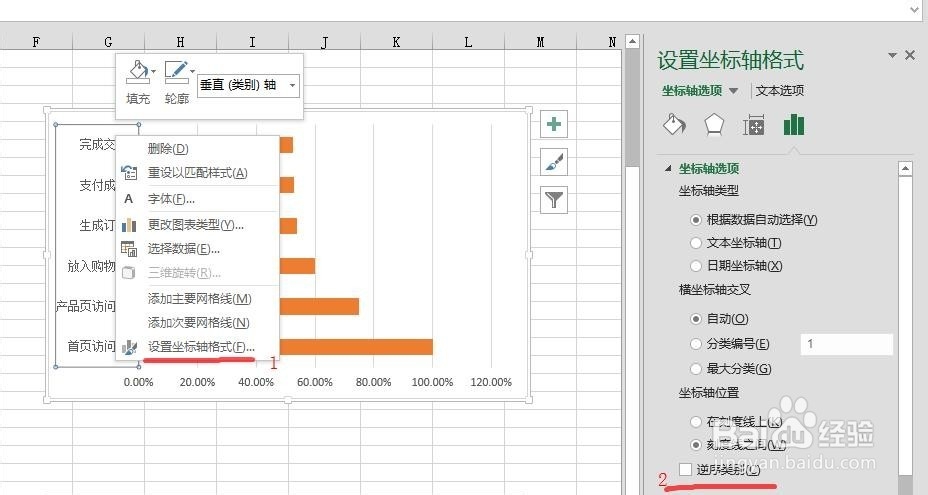Select column header G

(108, 42)
